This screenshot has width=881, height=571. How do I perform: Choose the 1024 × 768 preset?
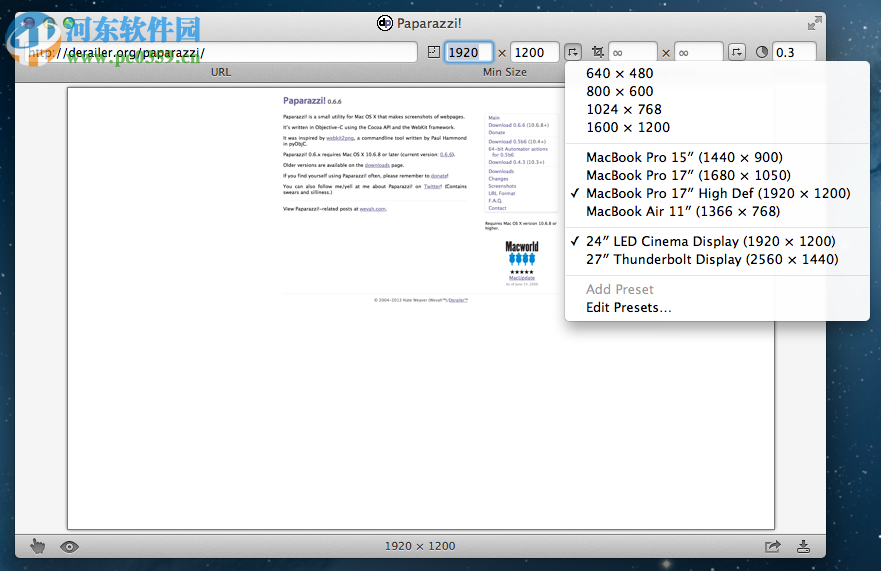pyautogui.click(x=717, y=109)
